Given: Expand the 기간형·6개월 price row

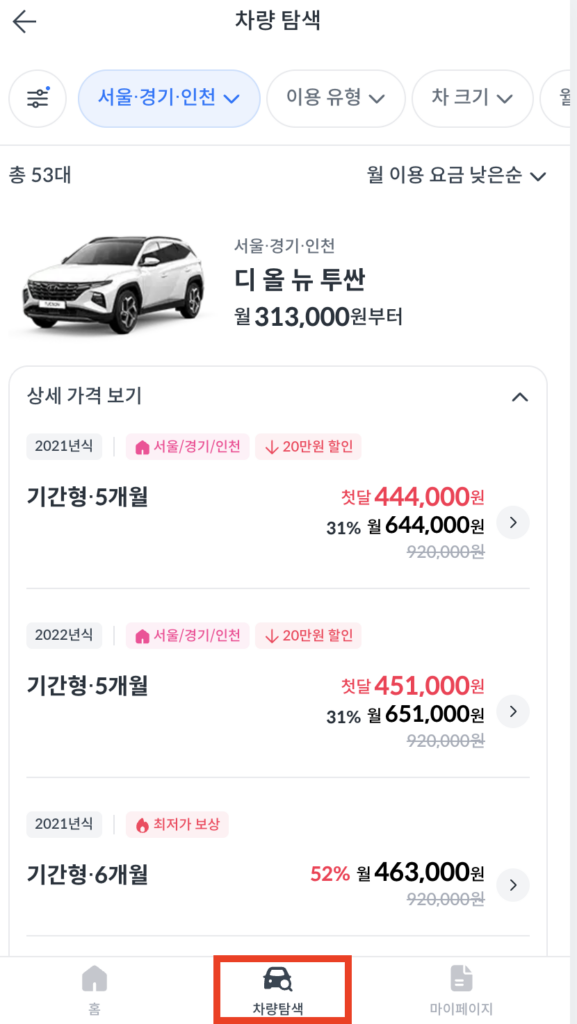Looking at the screenshot, I should coord(512,885).
